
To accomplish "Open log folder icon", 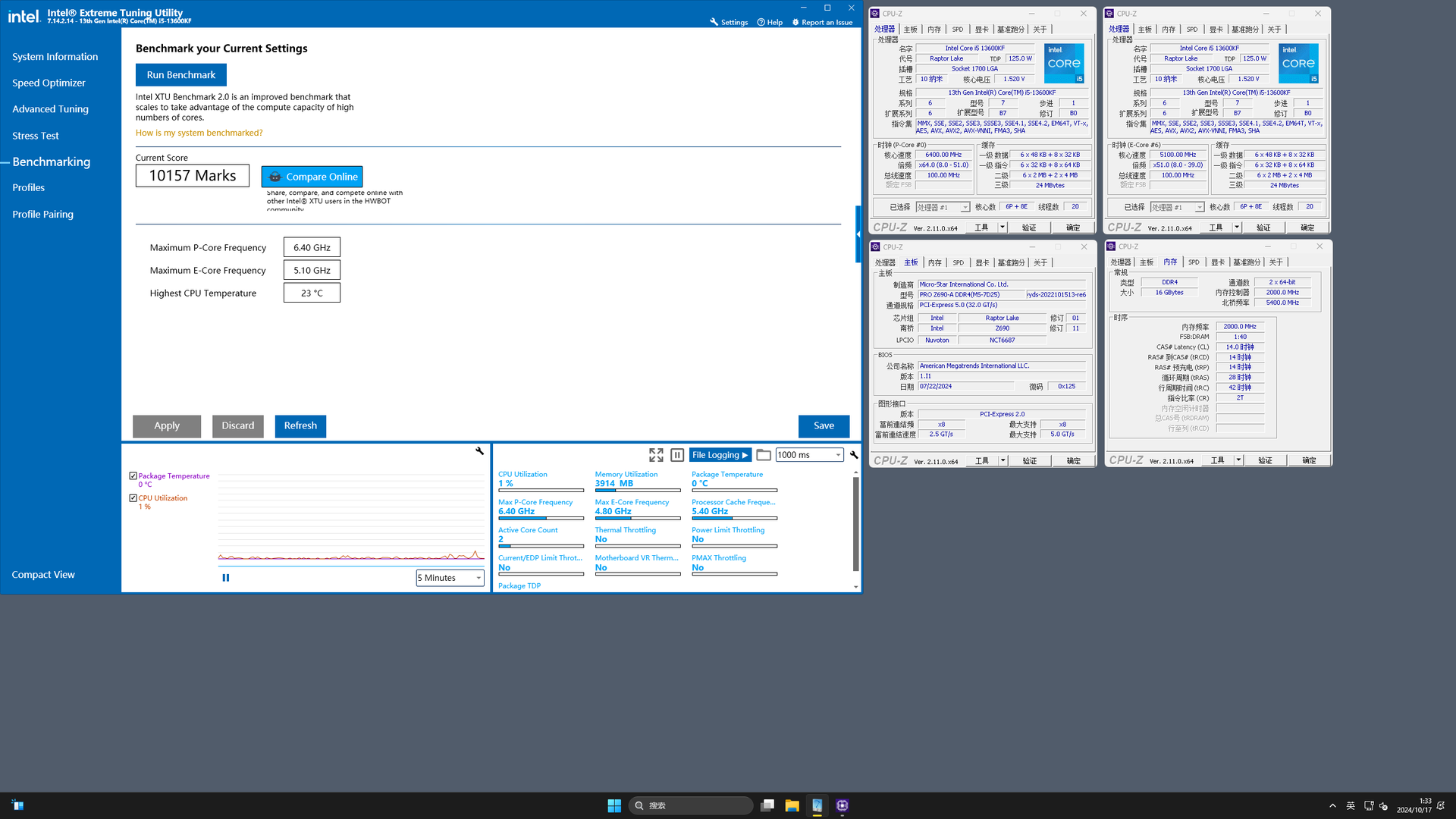I will (x=764, y=455).
